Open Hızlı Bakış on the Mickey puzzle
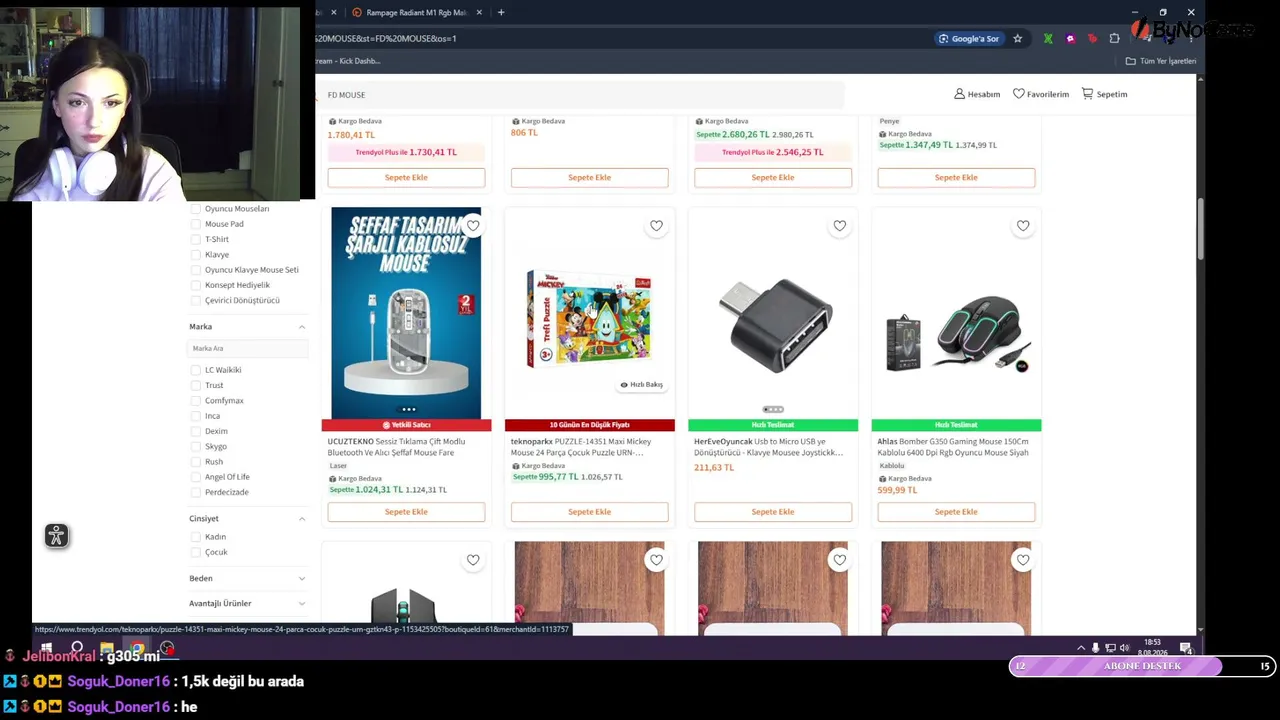The width and height of the screenshot is (1280, 720). coord(641,385)
